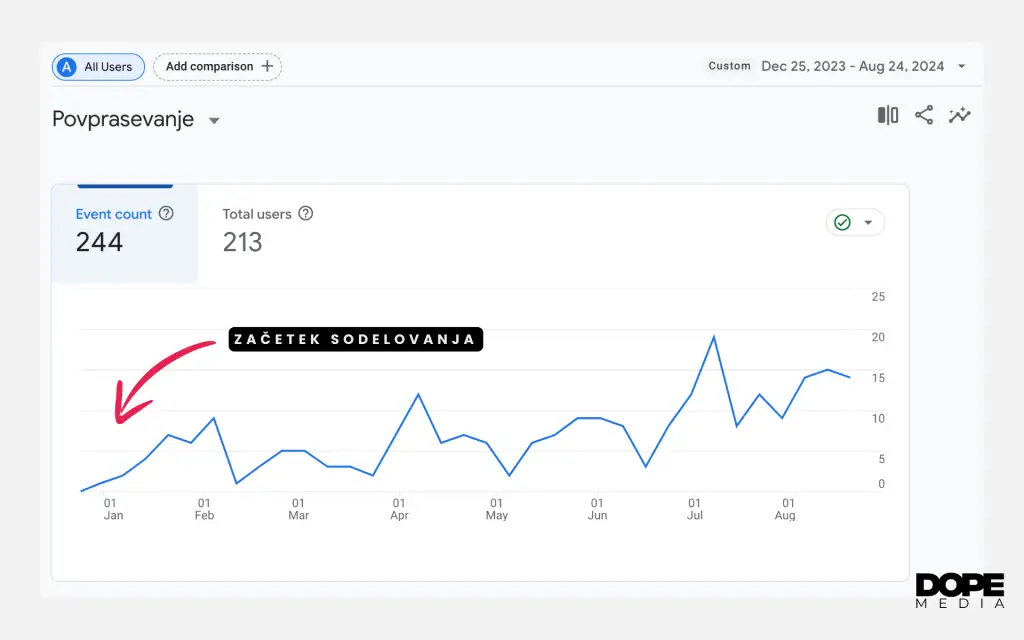Click the 20 y-axis value
Image resolution: width=1024 pixels, height=640 pixels.
click(878, 337)
